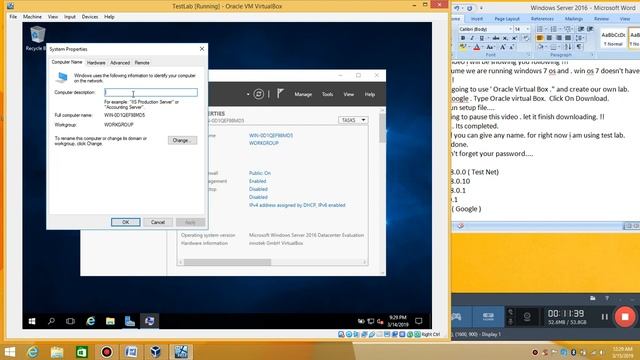The width and height of the screenshot is (640, 360).
Task: Undo last action in Word
Action: tap(457, 8)
